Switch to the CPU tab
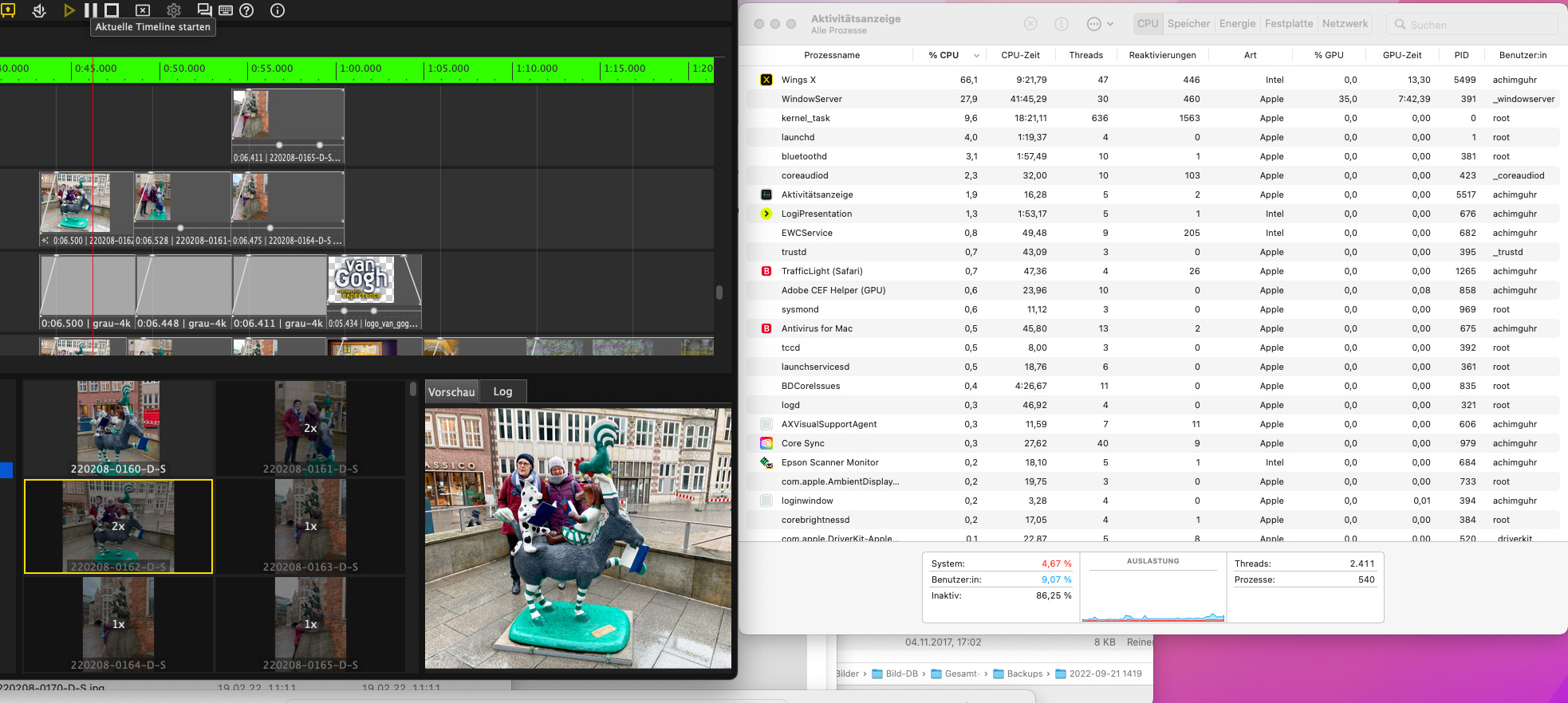1568x703 pixels. 1148,24
